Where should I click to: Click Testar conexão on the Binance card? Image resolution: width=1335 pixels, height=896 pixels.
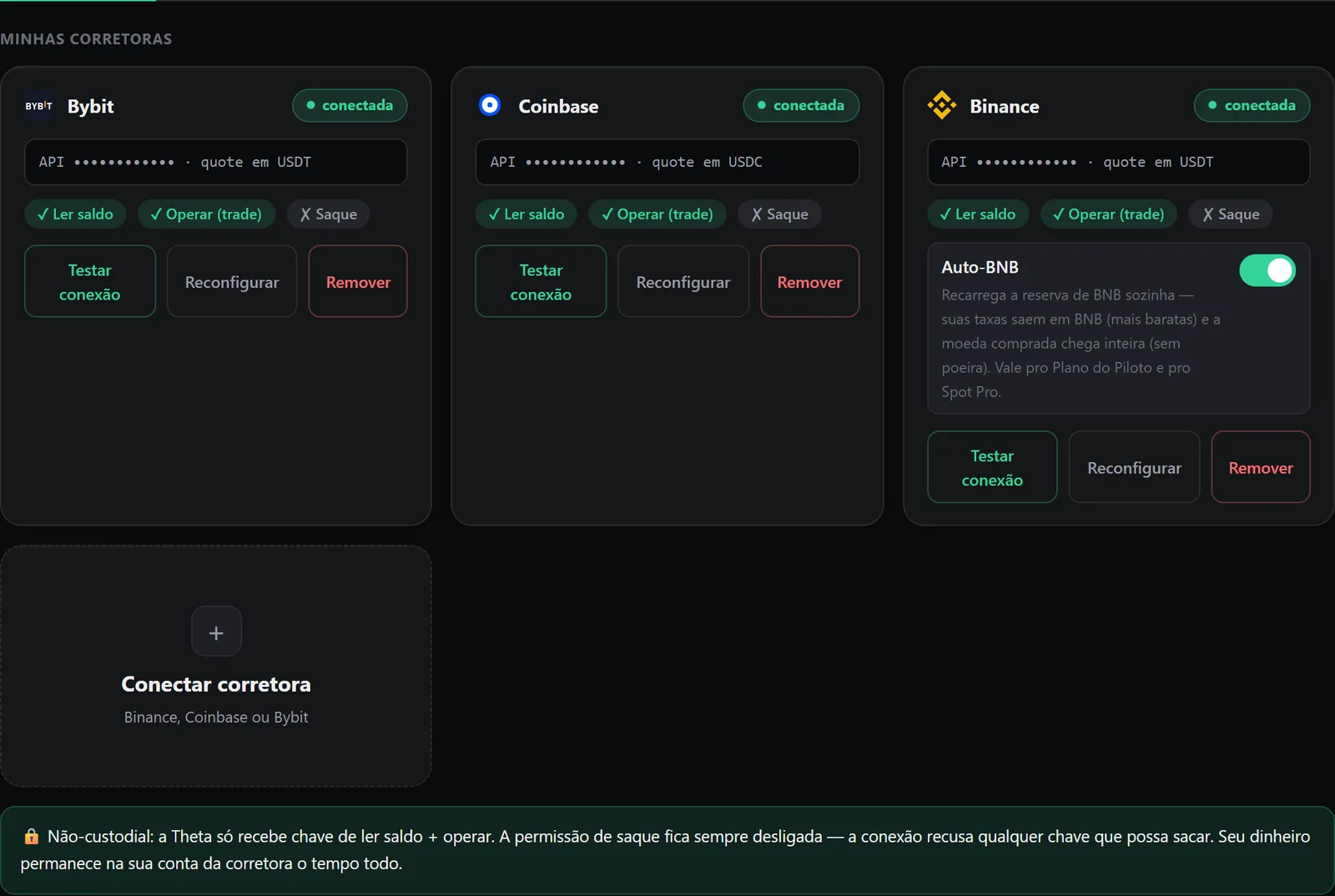click(992, 467)
